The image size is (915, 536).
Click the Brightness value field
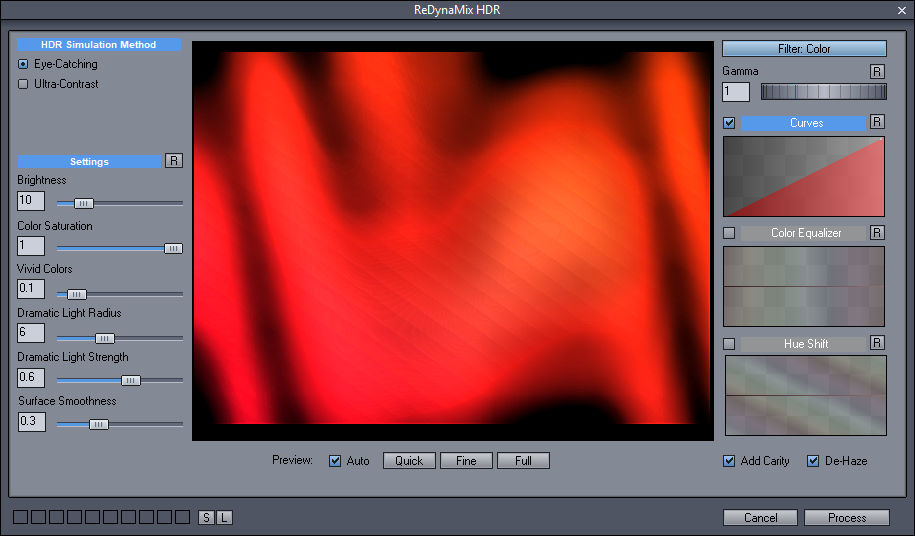pyautogui.click(x=31, y=200)
